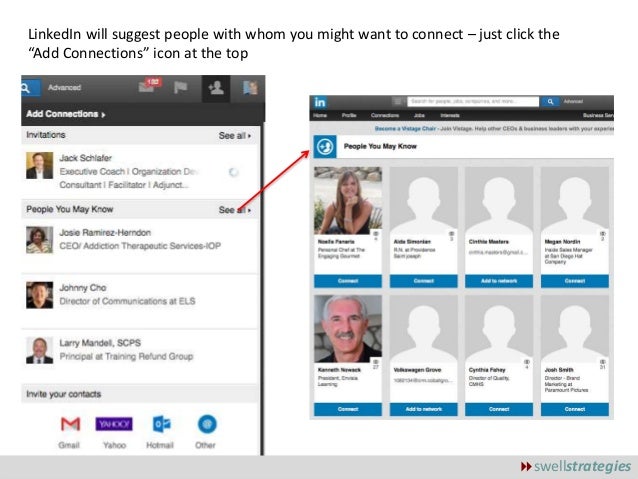Image resolution: width=638 pixels, height=479 pixels.
Task: Click the blue search button in LinkedIn header
Action: click(550, 101)
